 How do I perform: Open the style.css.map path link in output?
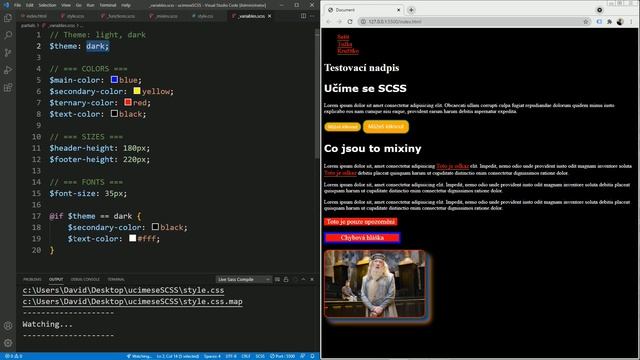coord(133,302)
